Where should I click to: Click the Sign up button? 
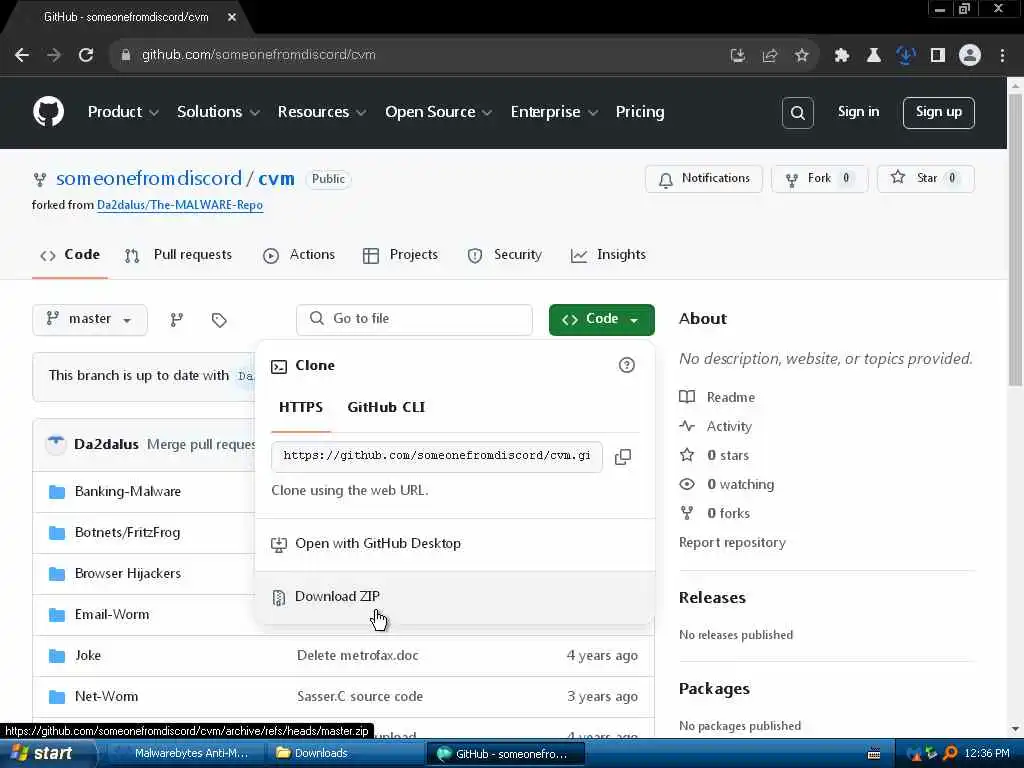(938, 113)
